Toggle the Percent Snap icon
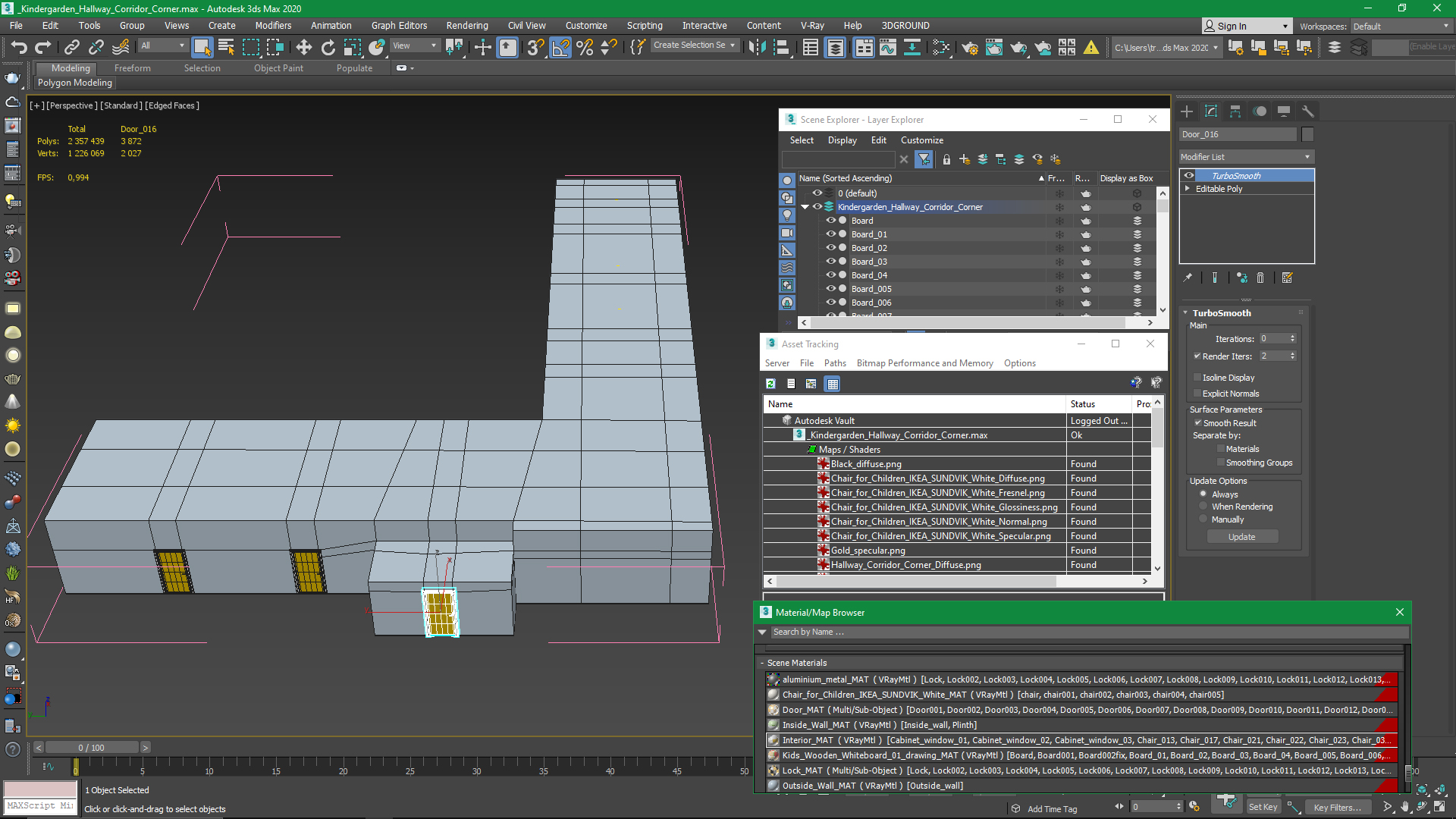1456x819 pixels. (585, 47)
